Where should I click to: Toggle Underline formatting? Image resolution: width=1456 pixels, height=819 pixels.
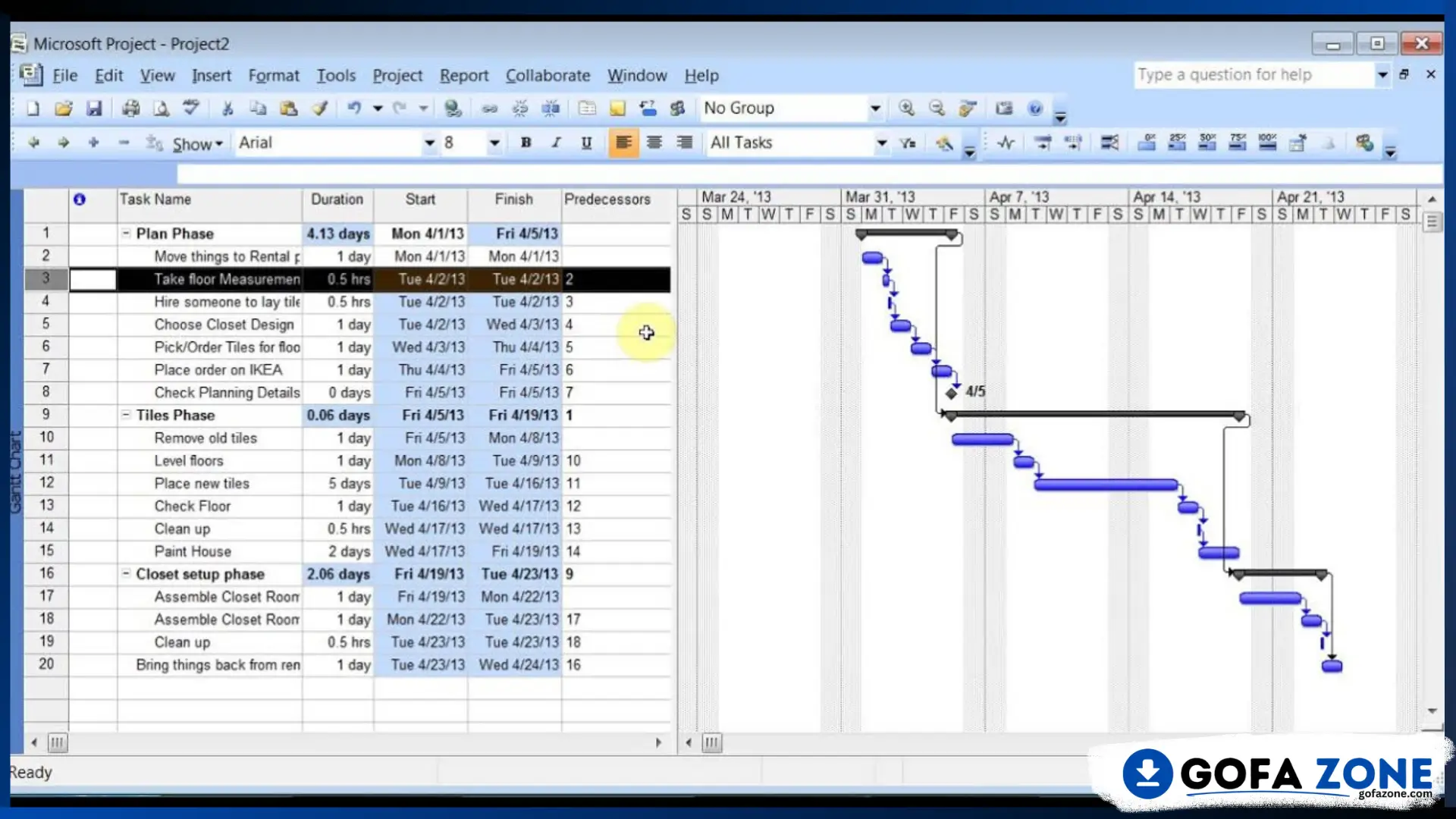[586, 143]
